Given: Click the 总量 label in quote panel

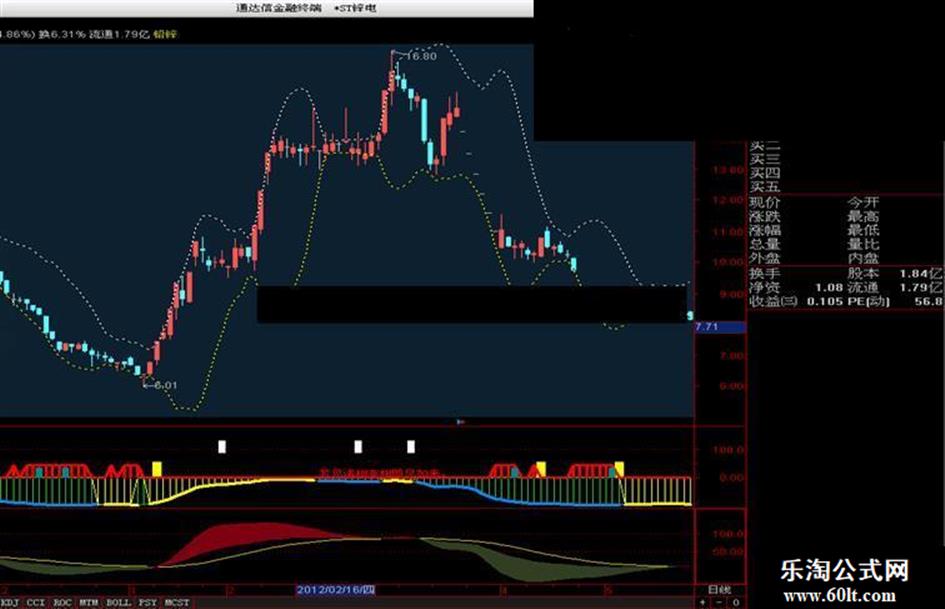Looking at the screenshot, I should click(x=764, y=244).
